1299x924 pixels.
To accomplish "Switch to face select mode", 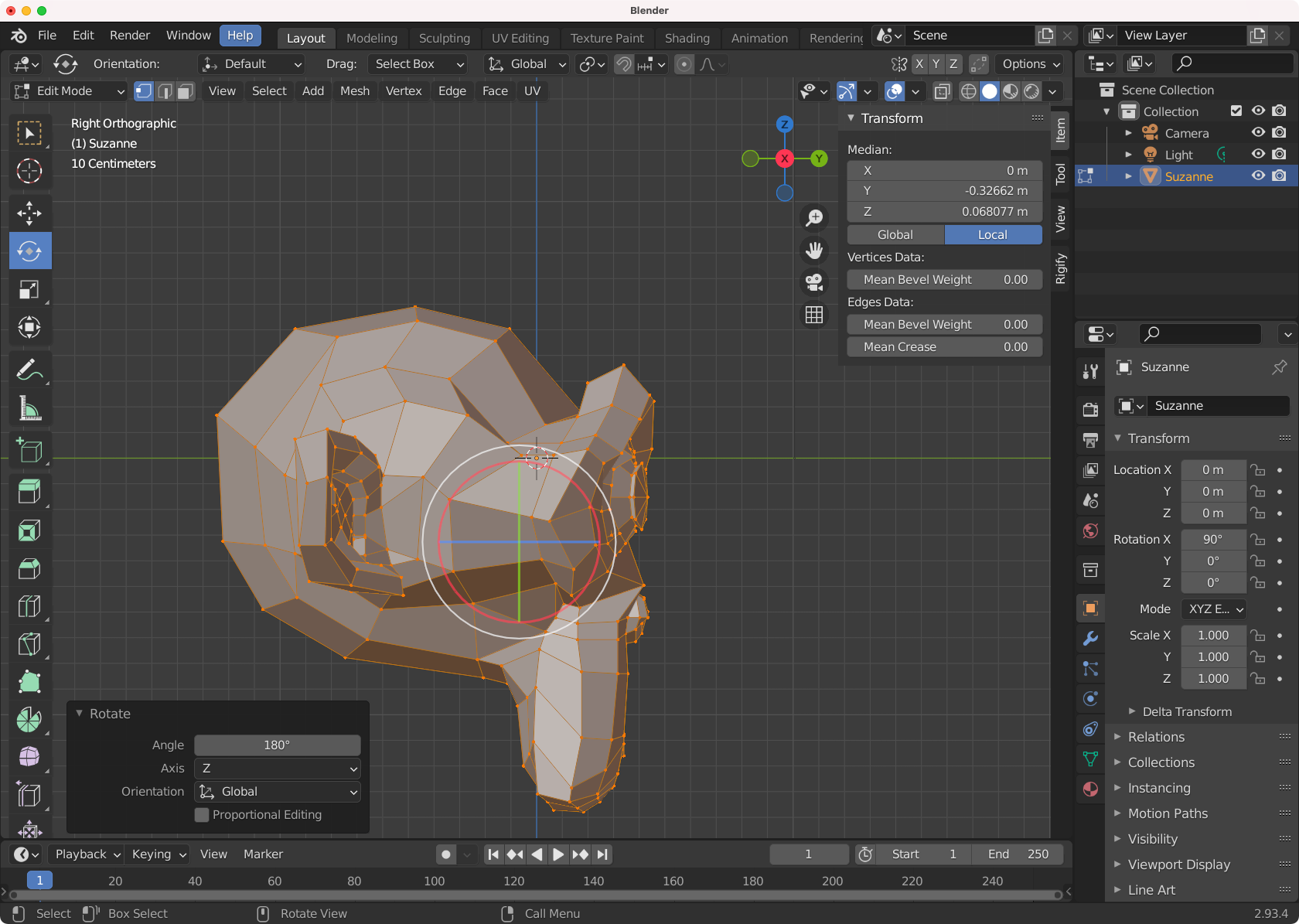I will pyautogui.click(x=186, y=91).
